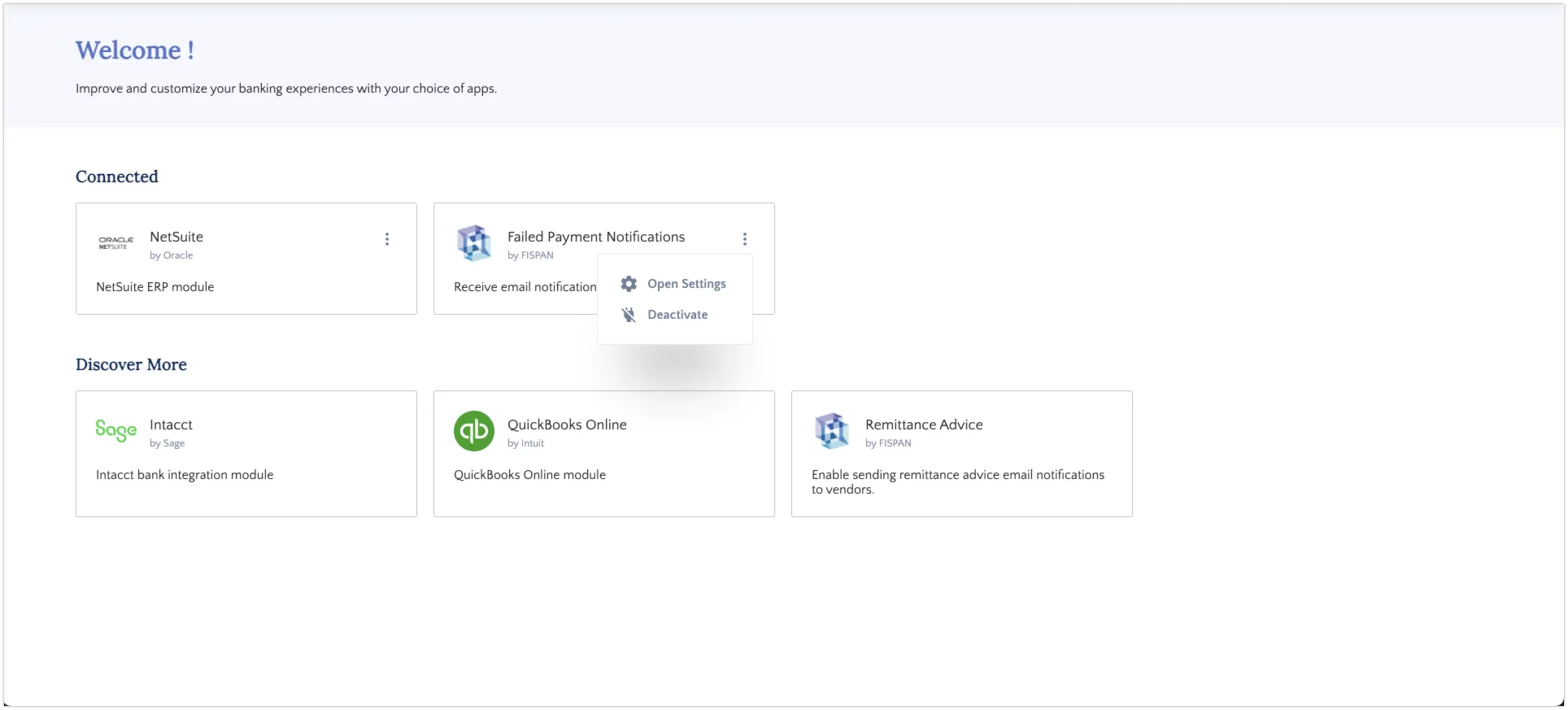Click 'by FISPAN' under Failed Payment Notifications

[530, 255]
